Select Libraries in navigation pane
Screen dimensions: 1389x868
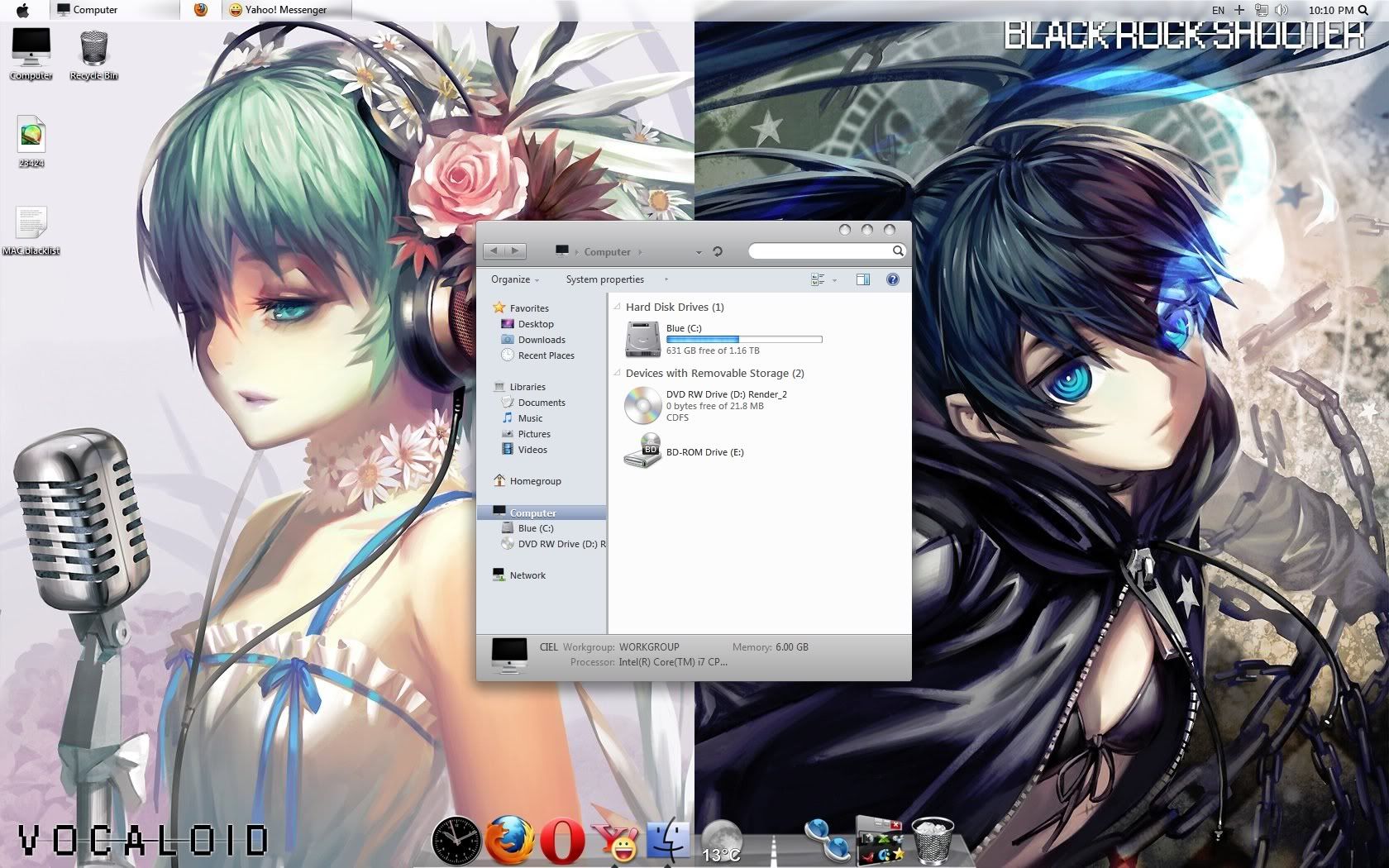click(x=519, y=387)
